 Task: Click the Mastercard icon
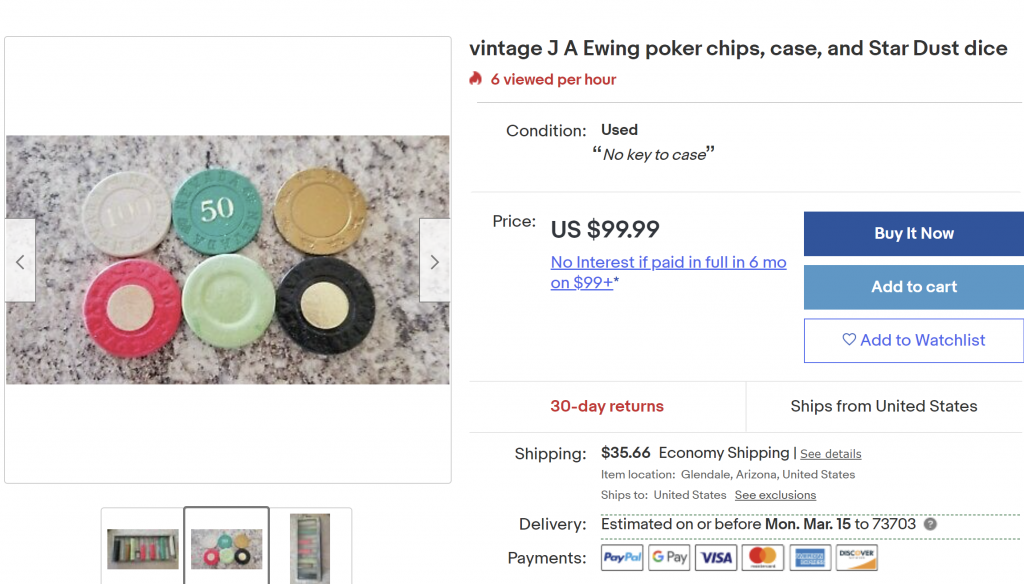(763, 557)
